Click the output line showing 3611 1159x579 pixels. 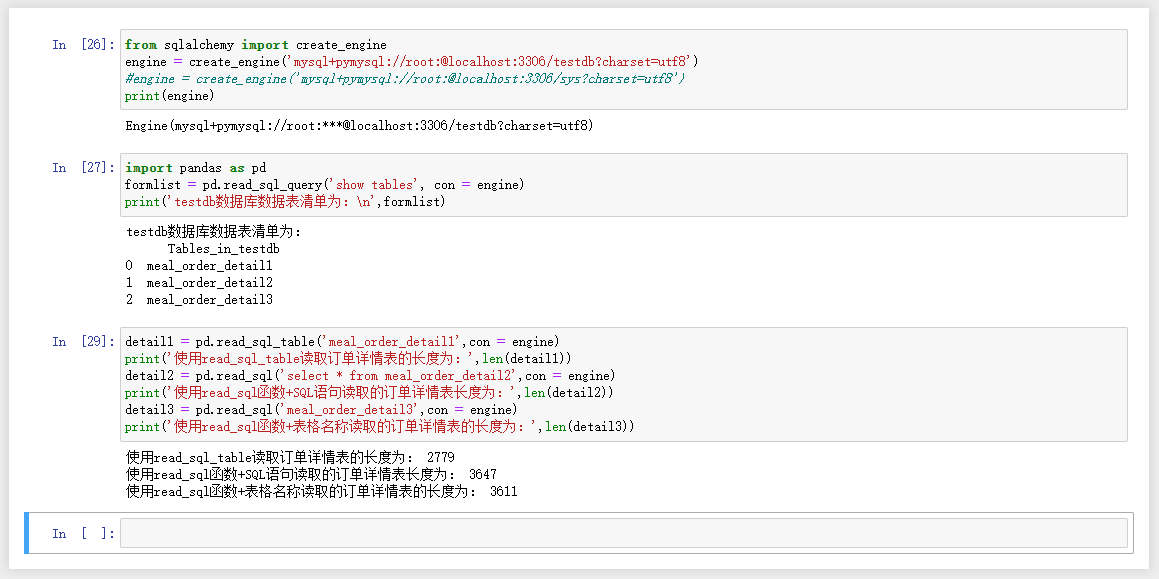[322, 491]
